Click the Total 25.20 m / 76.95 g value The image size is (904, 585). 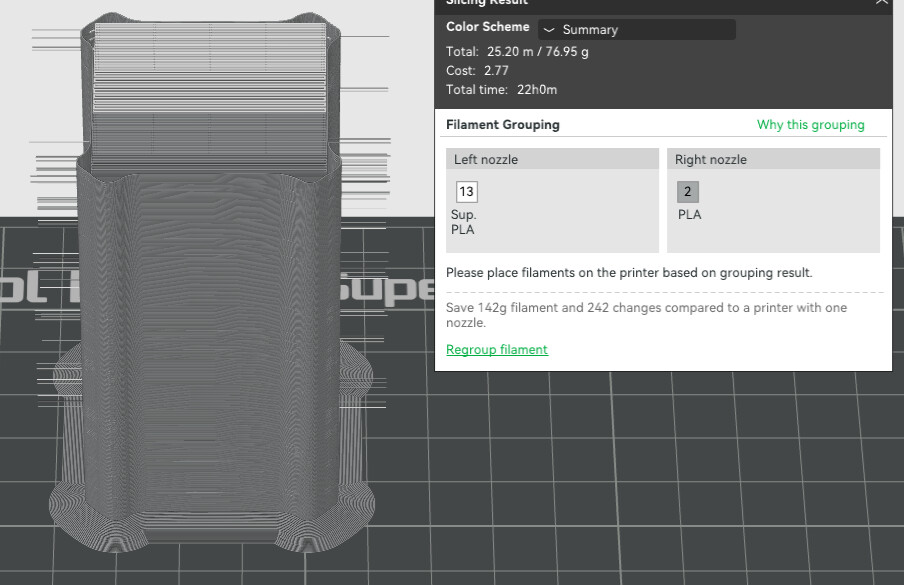[537, 52]
